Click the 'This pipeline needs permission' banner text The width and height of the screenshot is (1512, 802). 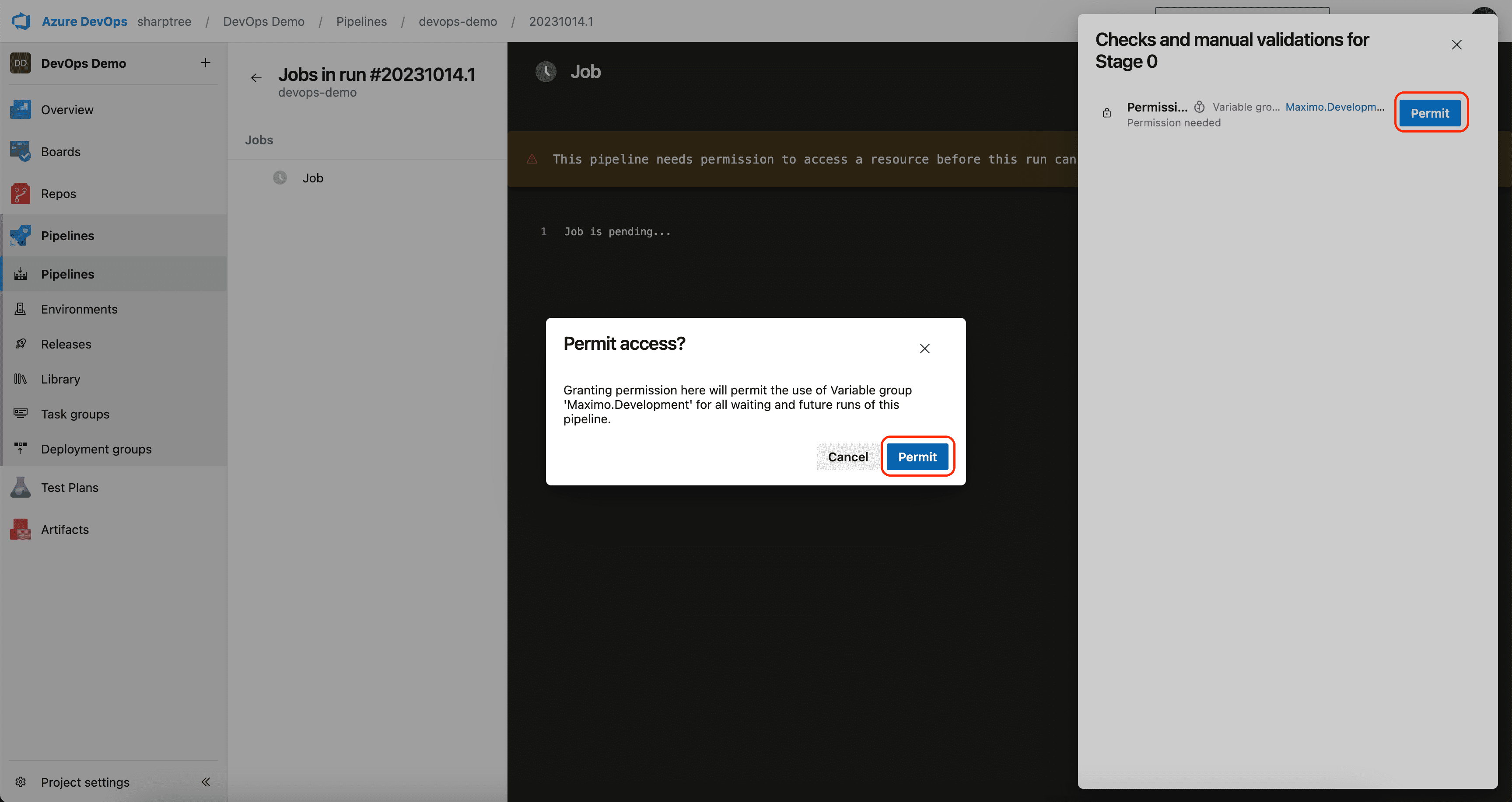(814, 159)
